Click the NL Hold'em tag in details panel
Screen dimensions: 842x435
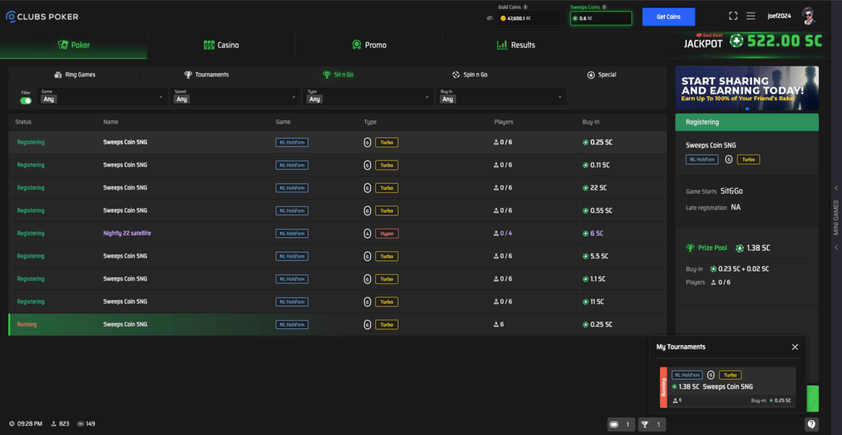[702, 160]
